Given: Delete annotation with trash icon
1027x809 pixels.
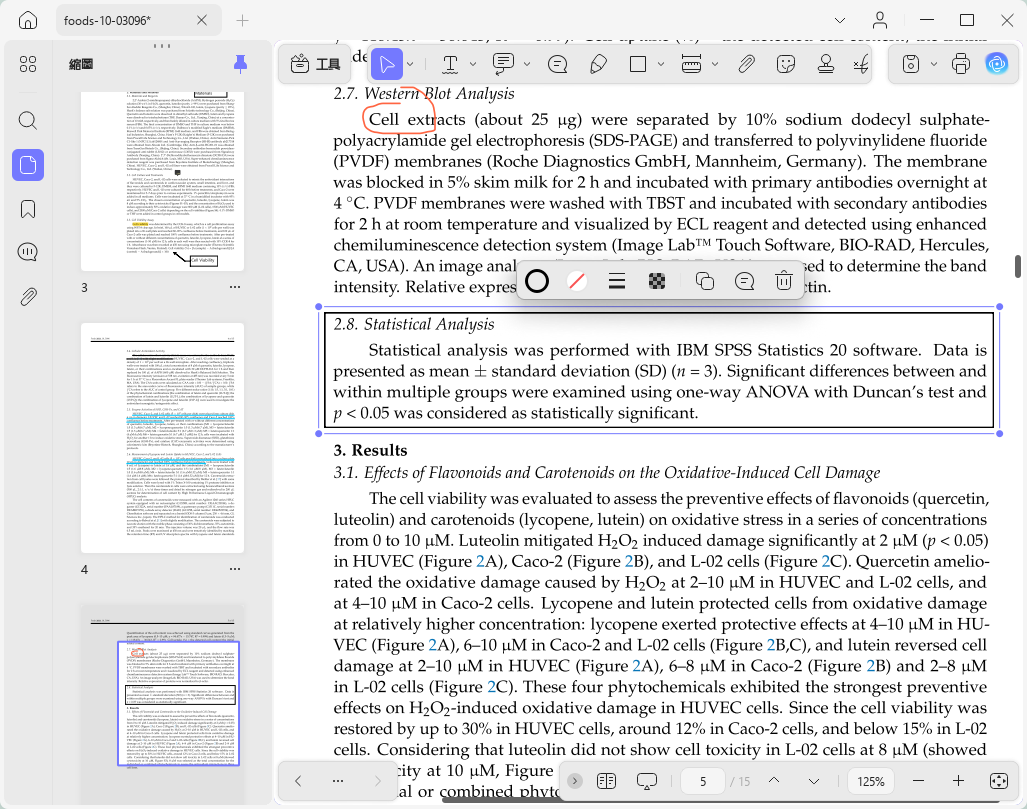Looking at the screenshot, I should click(783, 281).
